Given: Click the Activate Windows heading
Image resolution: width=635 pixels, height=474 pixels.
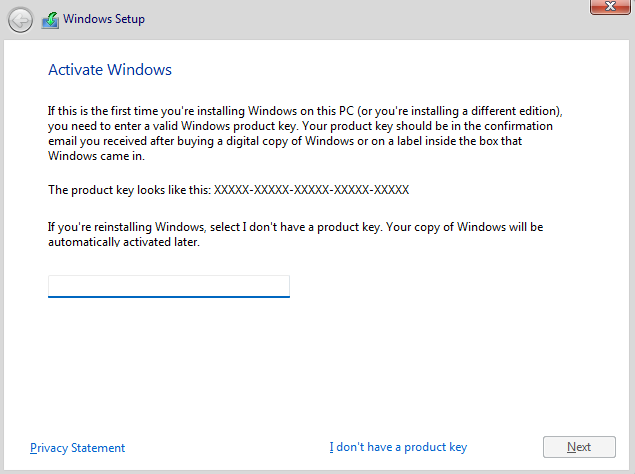Looking at the screenshot, I should (110, 70).
